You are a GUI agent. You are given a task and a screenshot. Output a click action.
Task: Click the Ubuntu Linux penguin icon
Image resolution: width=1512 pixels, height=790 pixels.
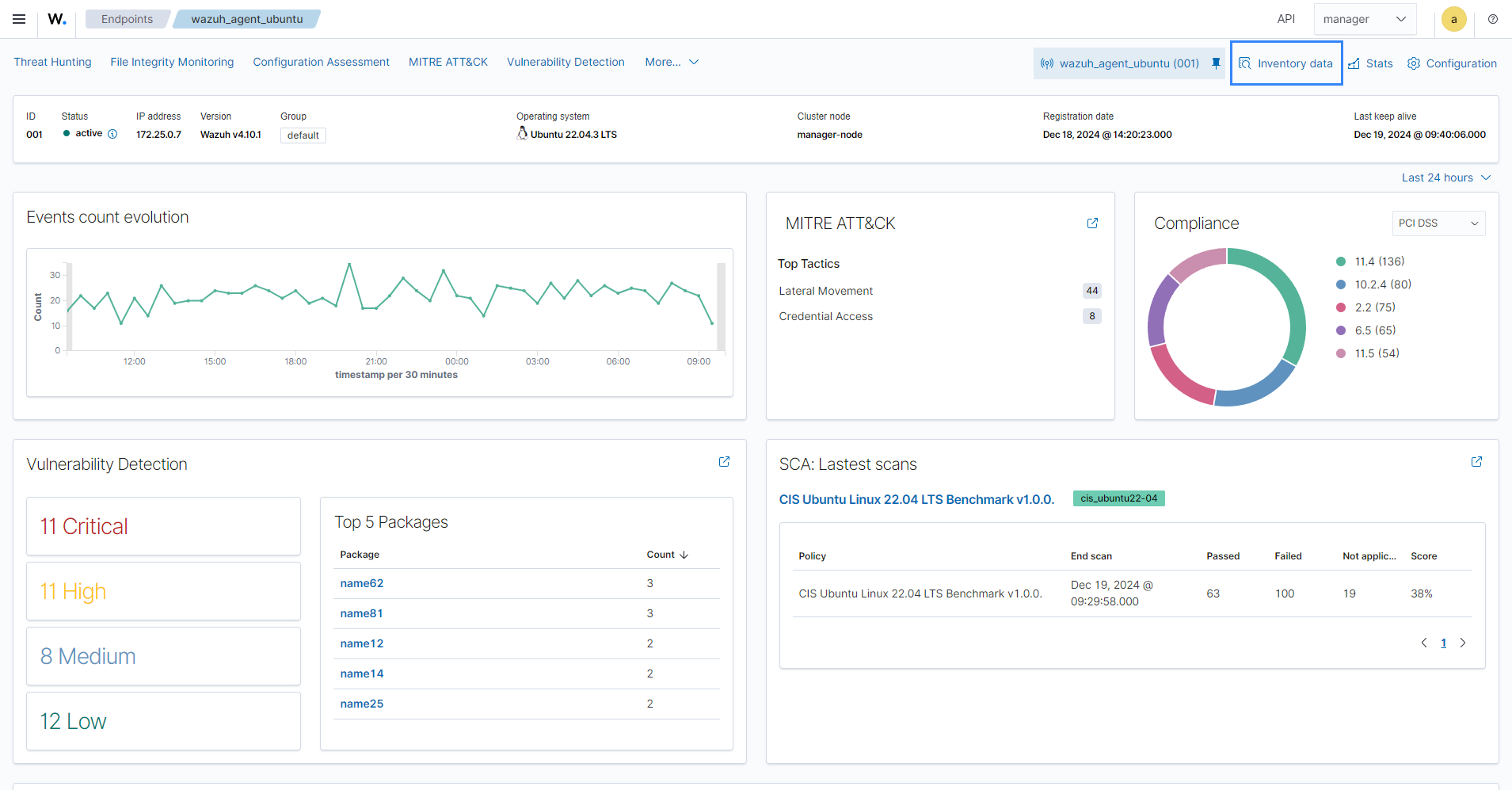click(x=522, y=133)
